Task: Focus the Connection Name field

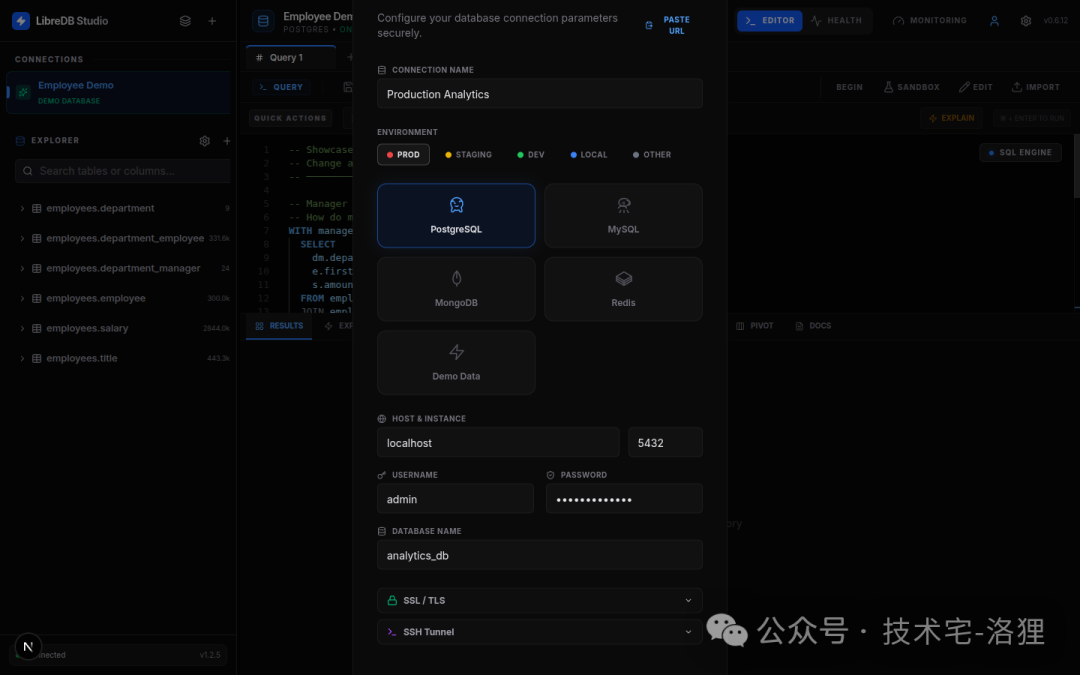Action: click(540, 94)
